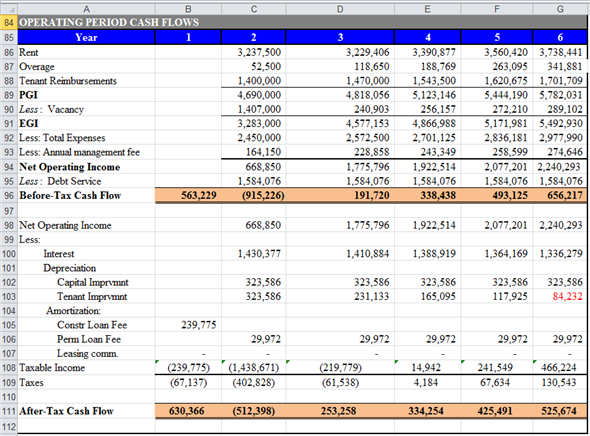590x436 pixels.
Task: Select row 111 header
Action: point(8,411)
